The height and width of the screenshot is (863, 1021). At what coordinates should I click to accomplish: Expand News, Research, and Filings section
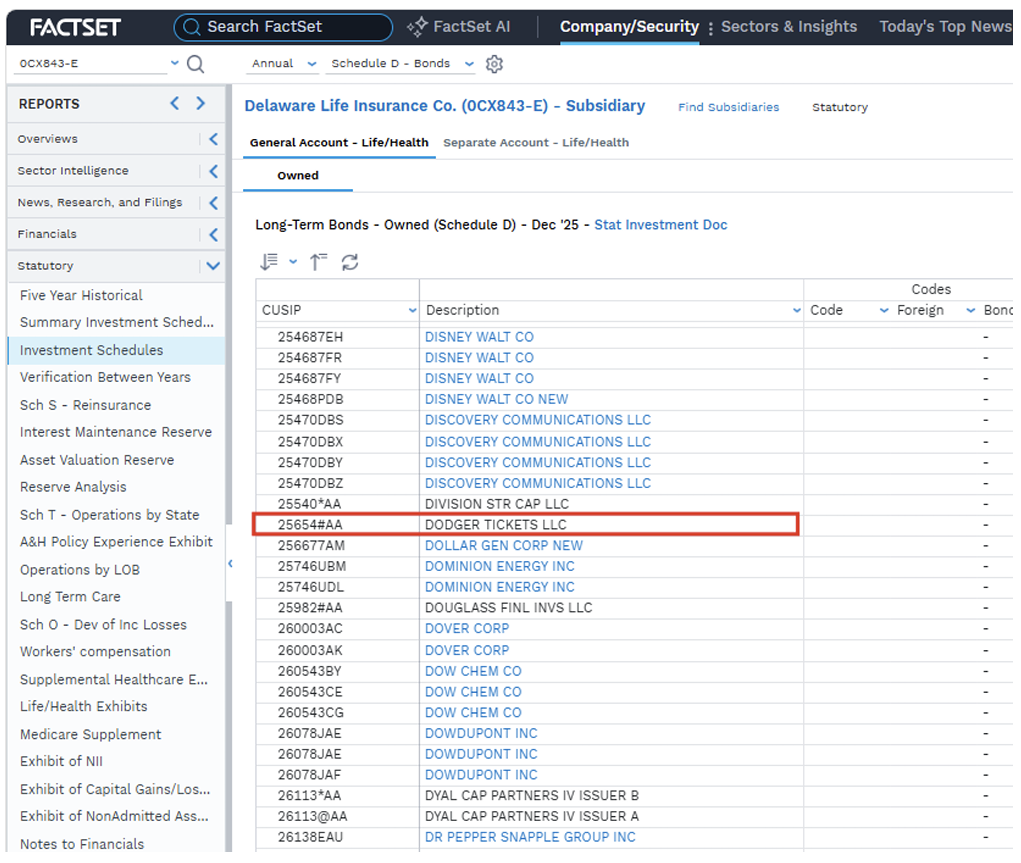(x=213, y=203)
